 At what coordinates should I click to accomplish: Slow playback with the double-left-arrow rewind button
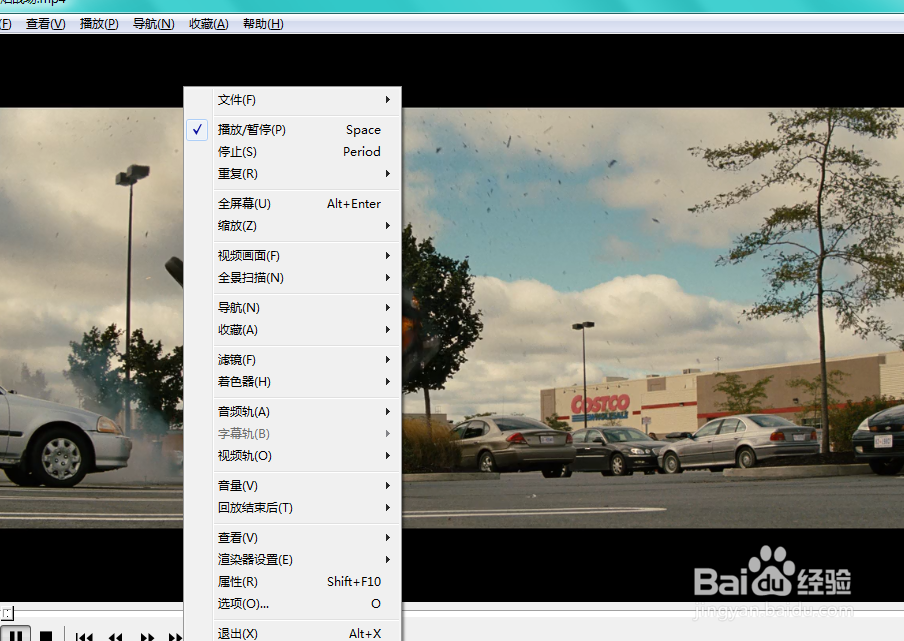point(116,636)
